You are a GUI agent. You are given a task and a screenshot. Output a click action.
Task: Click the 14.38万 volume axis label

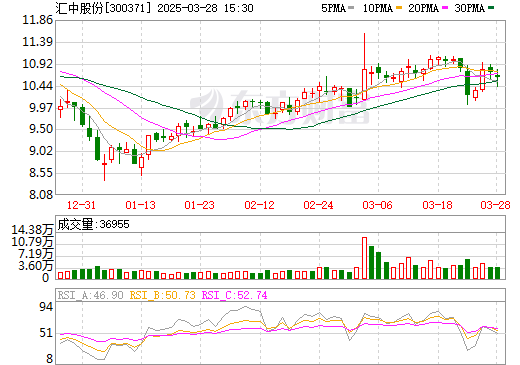tap(32, 230)
